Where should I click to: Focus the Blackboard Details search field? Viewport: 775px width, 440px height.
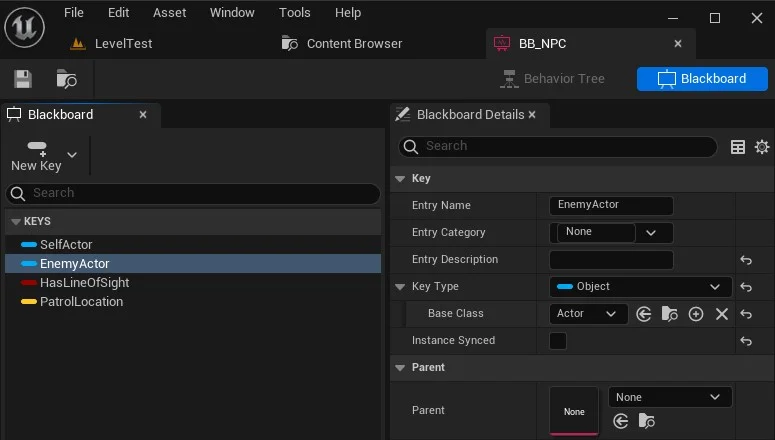point(558,146)
